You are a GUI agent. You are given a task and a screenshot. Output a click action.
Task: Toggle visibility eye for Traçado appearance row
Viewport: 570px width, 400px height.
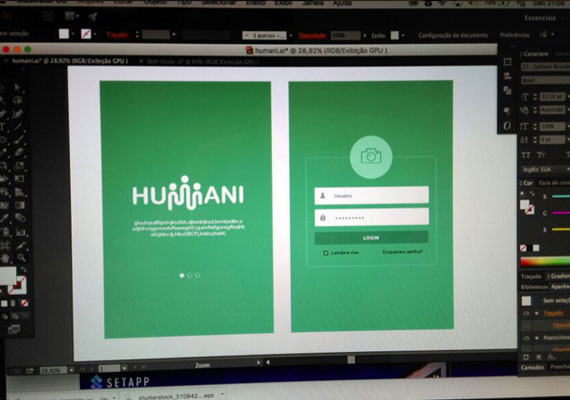tap(526, 313)
